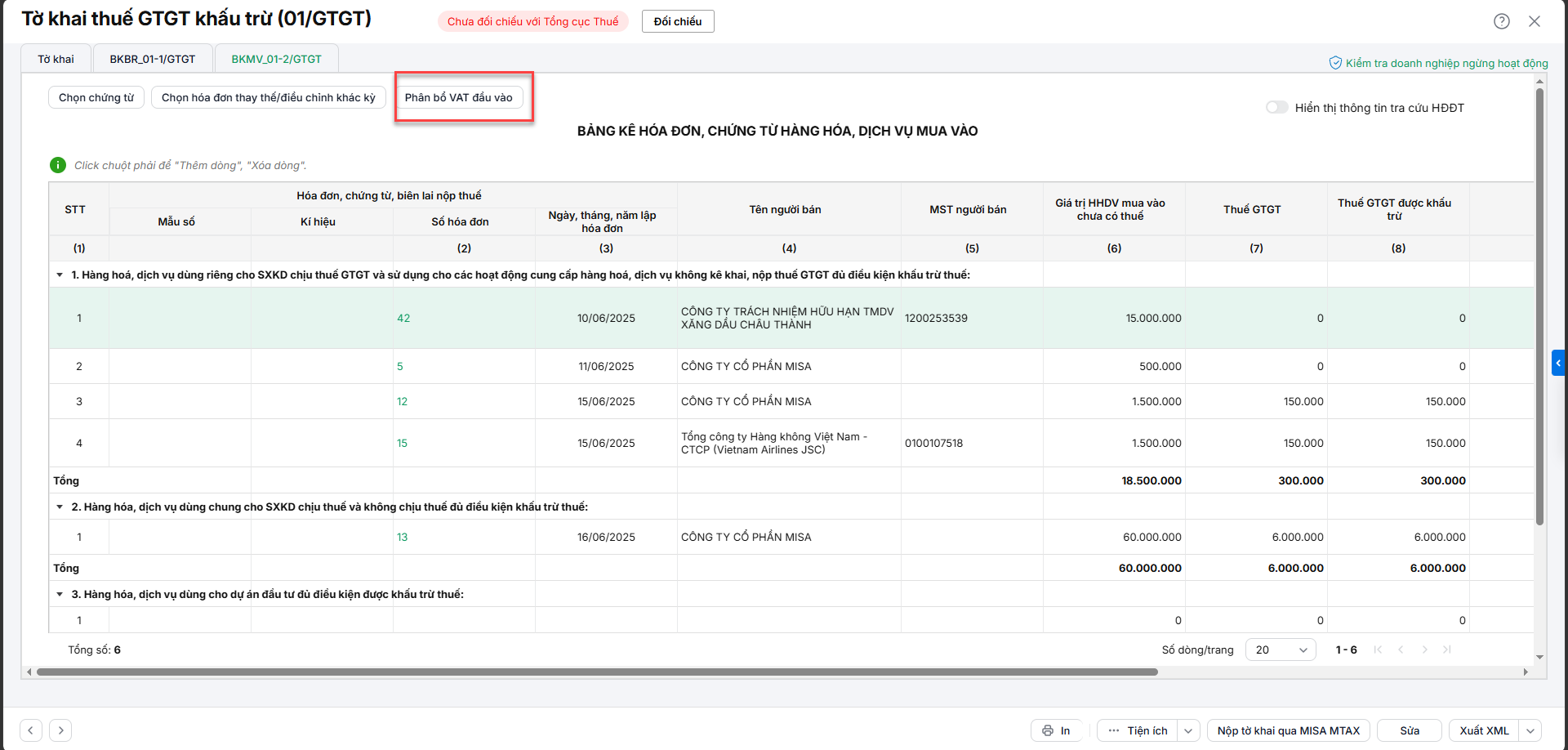Select the BKMV_01-2/GTGT tab

tap(276, 59)
